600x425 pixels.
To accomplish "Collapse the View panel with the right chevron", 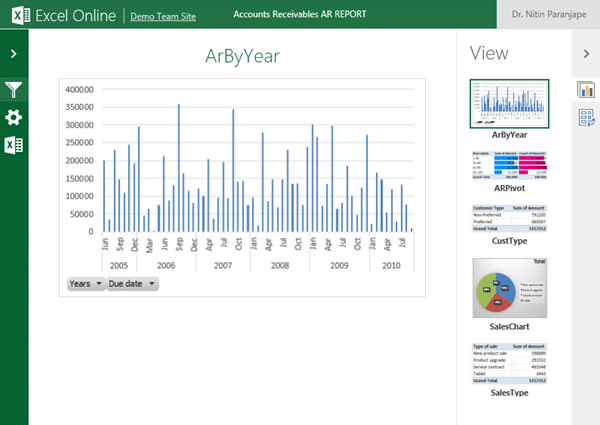I will [586, 54].
